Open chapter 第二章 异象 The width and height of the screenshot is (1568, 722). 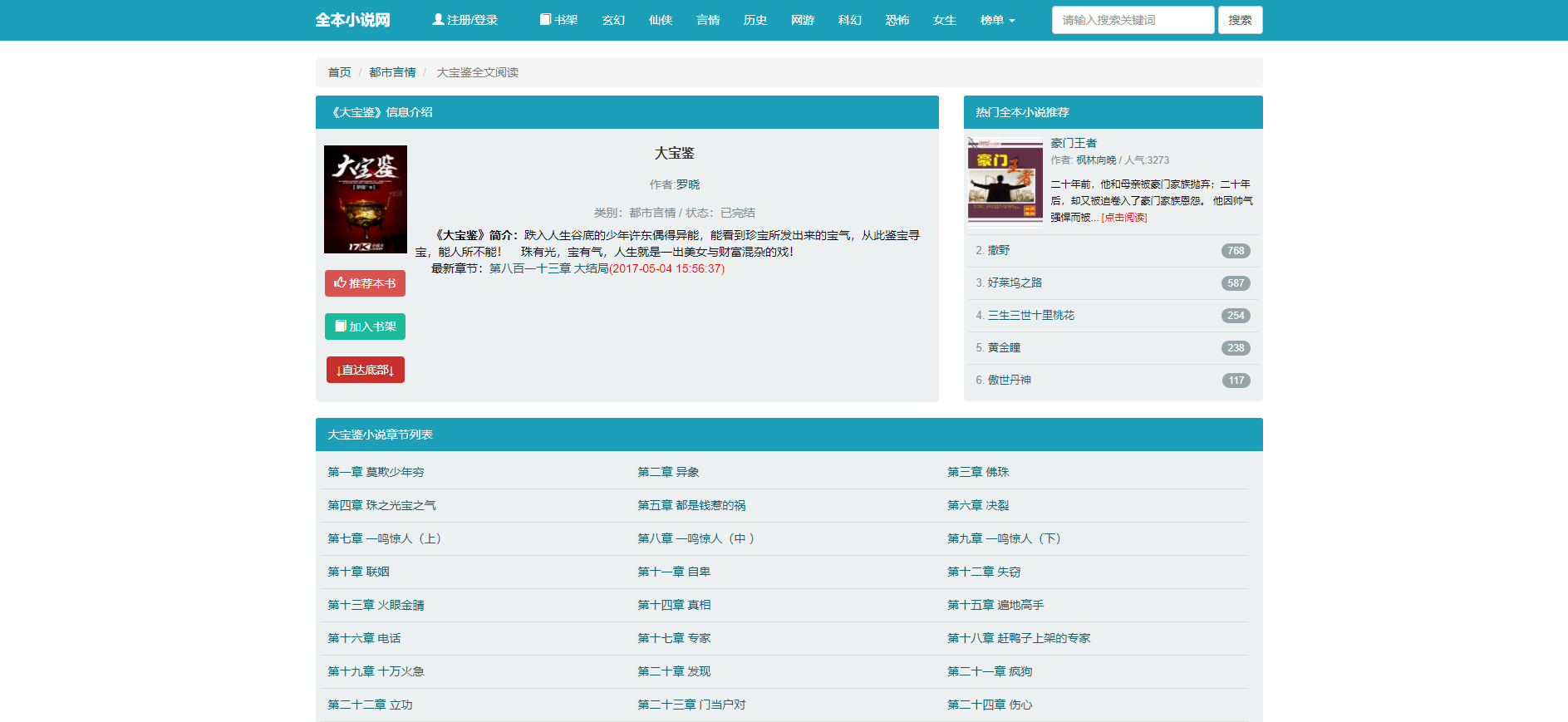click(668, 472)
